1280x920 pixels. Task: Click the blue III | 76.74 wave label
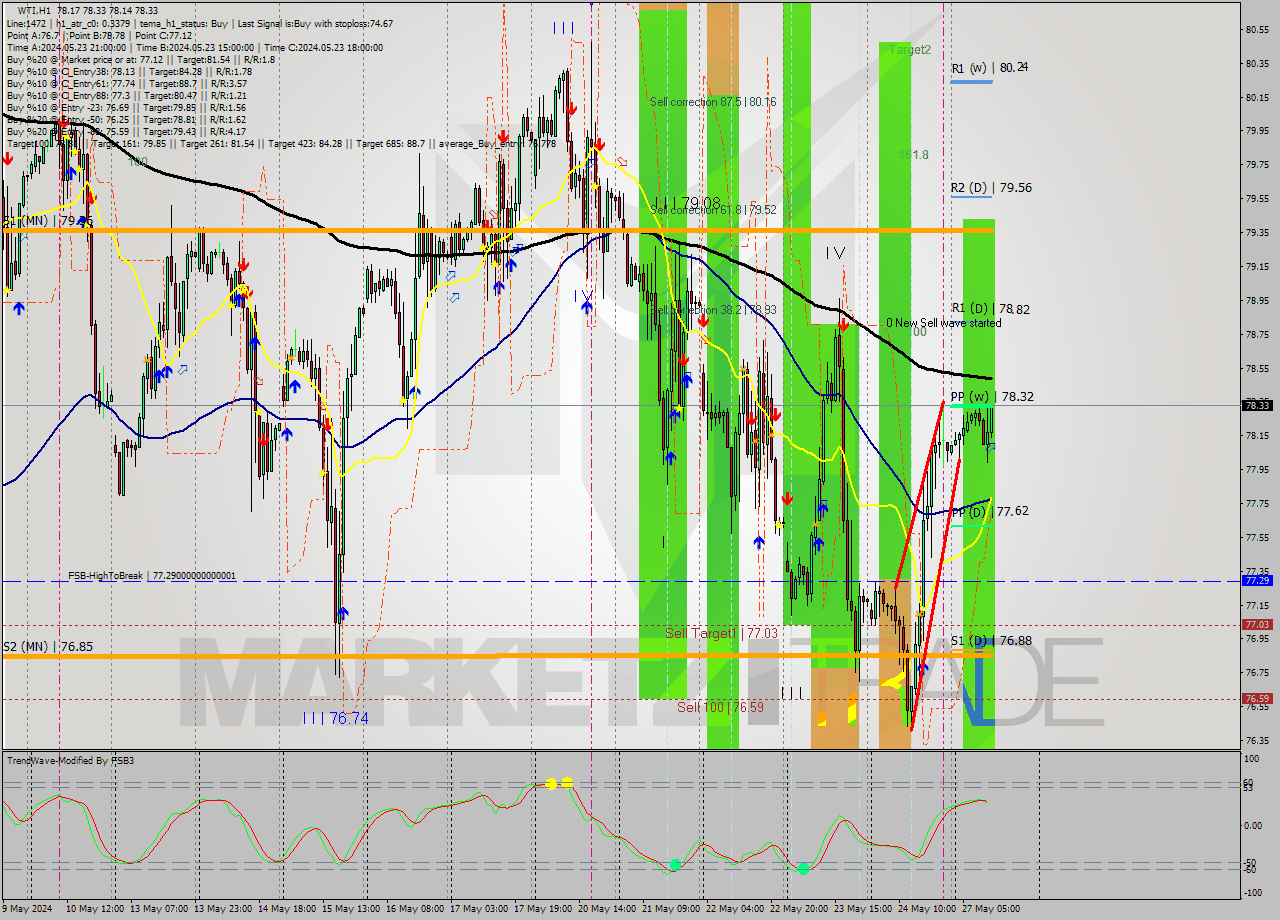click(x=335, y=718)
